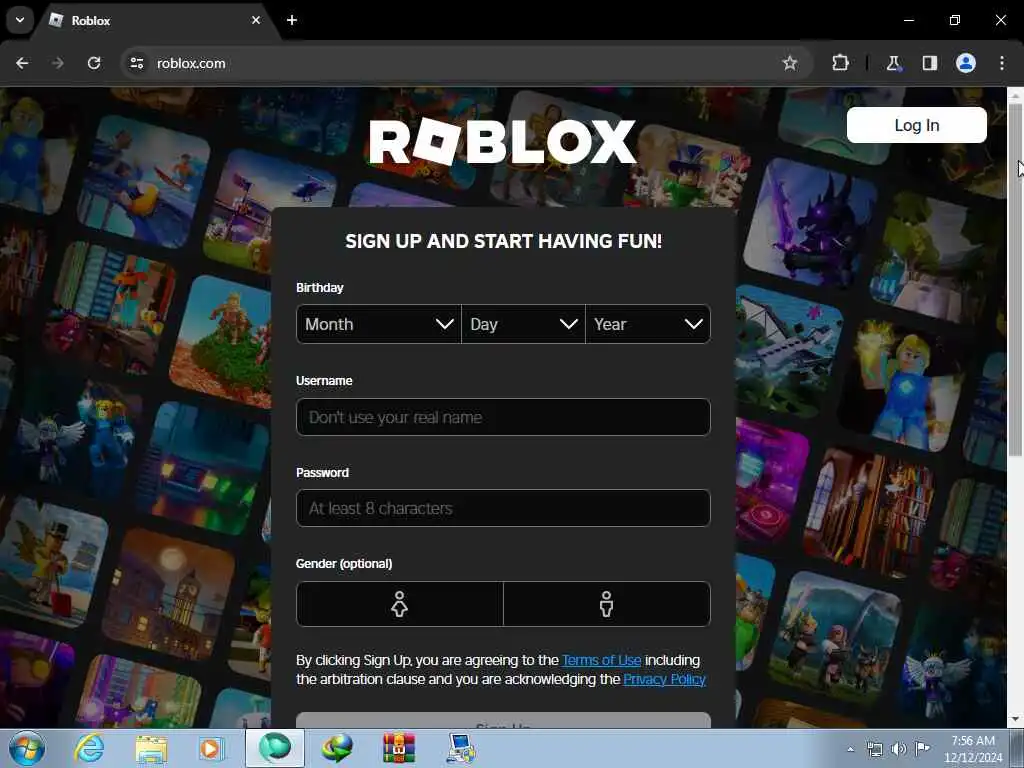Image resolution: width=1024 pixels, height=768 pixels.
Task: Reload the Roblox page
Action: (x=94, y=63)
